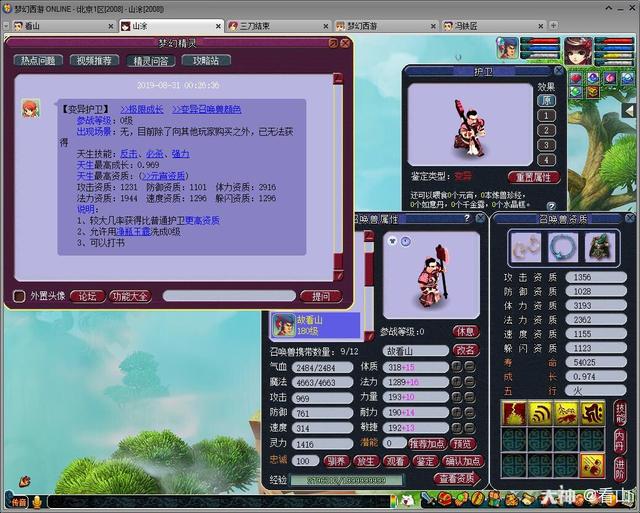Image resolution: width=640 pixels, height=513 pixels.
Task: Click the 查看资质 arrow button
Action: tap(457, 479)
